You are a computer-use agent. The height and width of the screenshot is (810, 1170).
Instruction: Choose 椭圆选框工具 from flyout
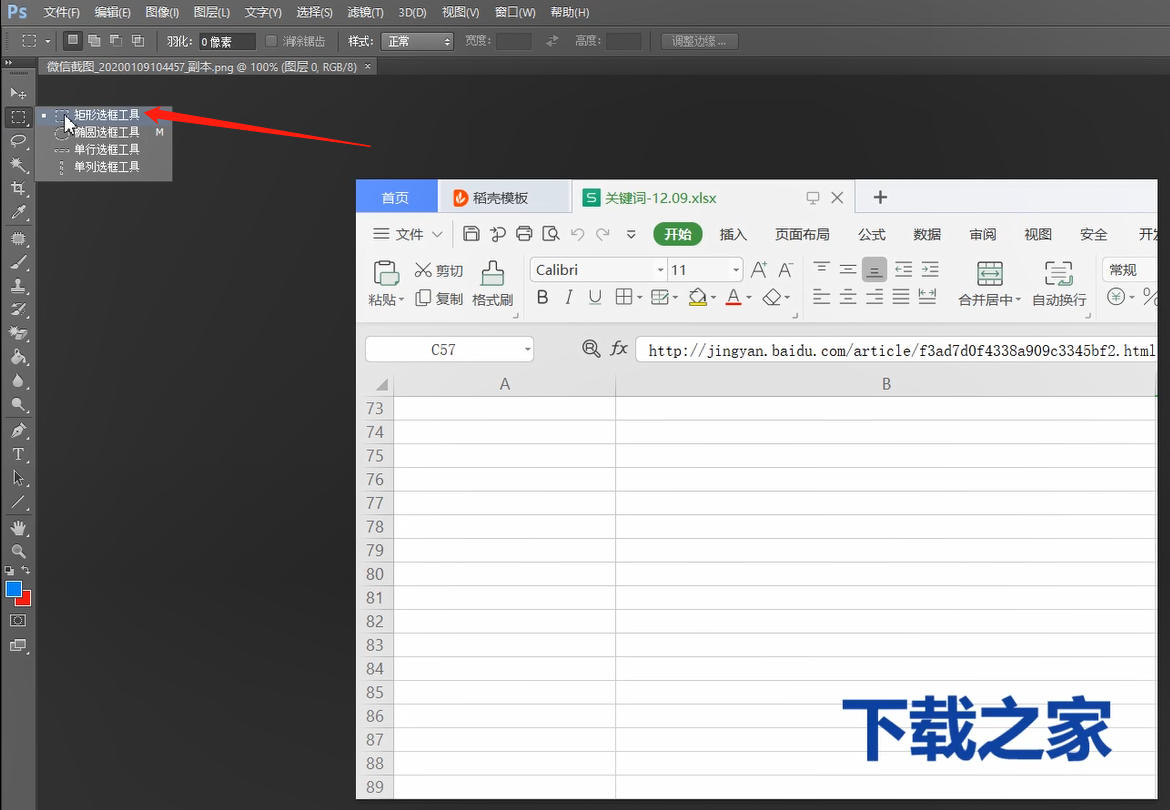pos(106,132)
